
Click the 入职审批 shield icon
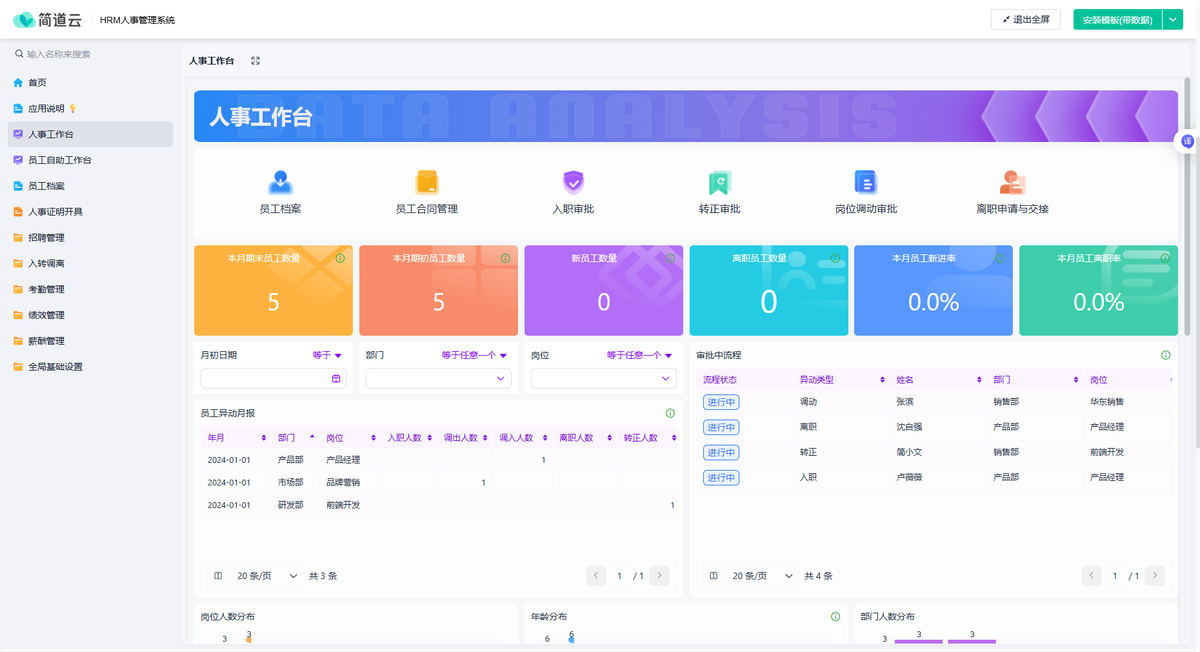(573, 182)
